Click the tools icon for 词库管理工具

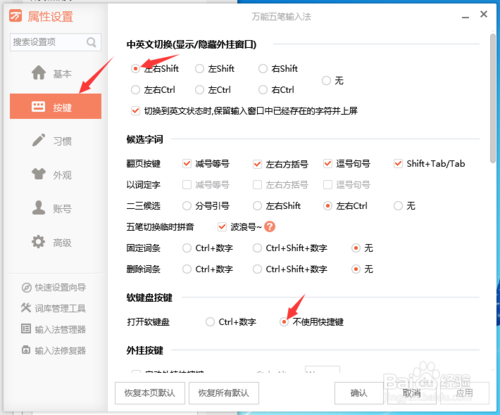26,308
